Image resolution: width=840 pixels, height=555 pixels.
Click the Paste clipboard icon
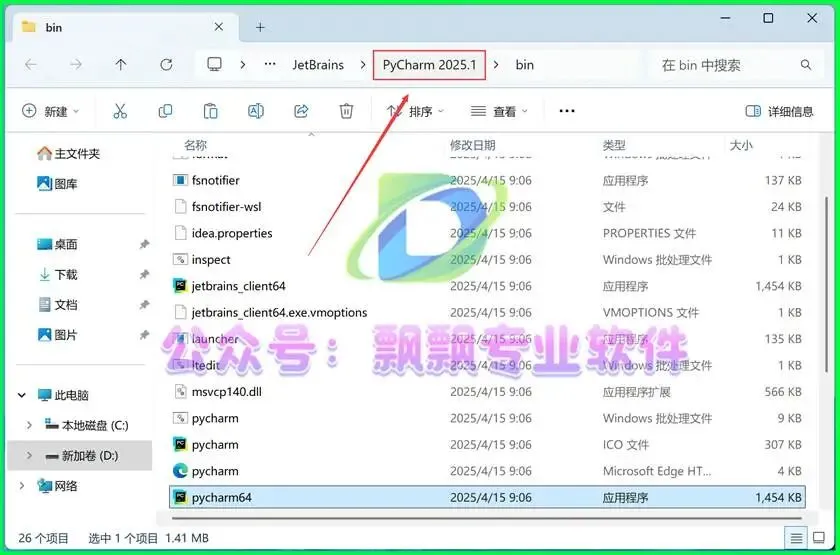(x=211, y=111)
